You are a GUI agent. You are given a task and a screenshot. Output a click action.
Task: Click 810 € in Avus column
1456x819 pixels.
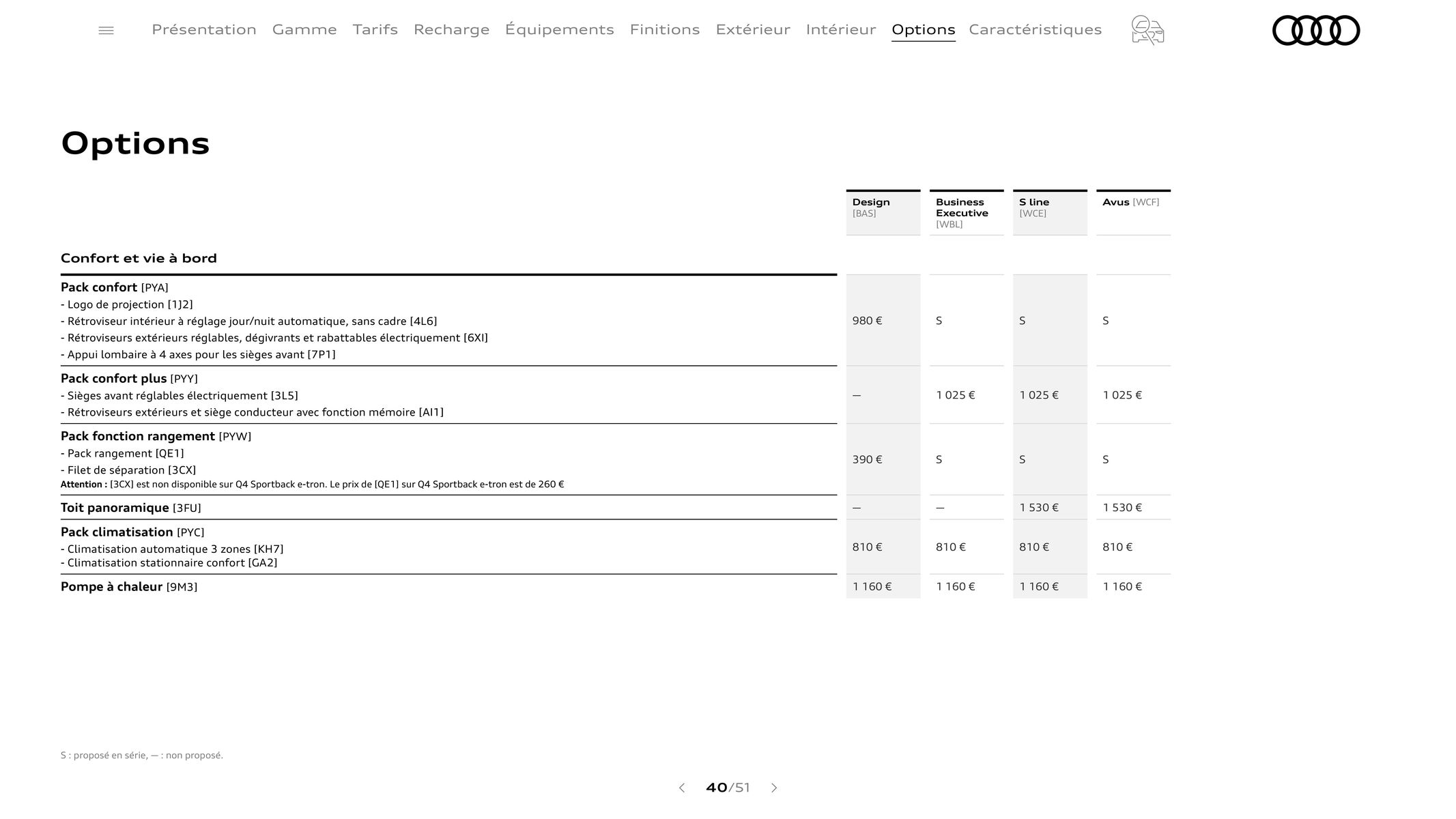click(x=1133, y=547)
